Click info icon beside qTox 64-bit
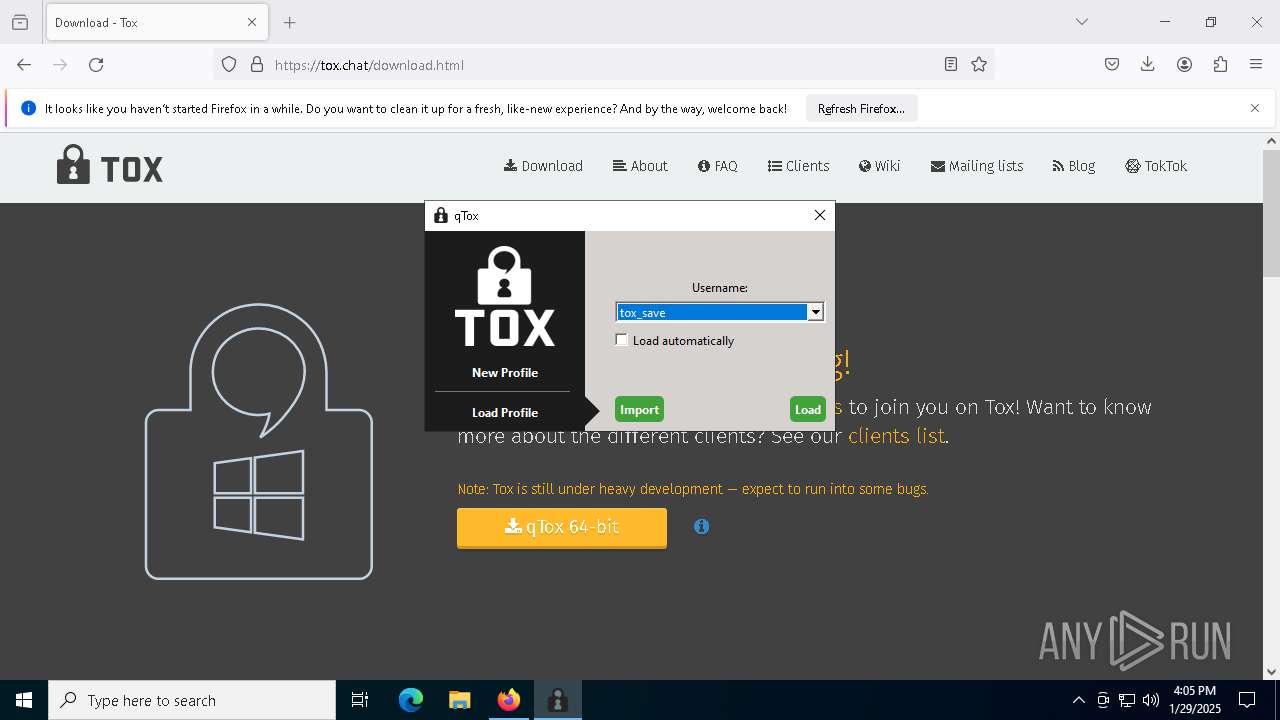This screenshot has height=720, width=1280. pos(702,526)
